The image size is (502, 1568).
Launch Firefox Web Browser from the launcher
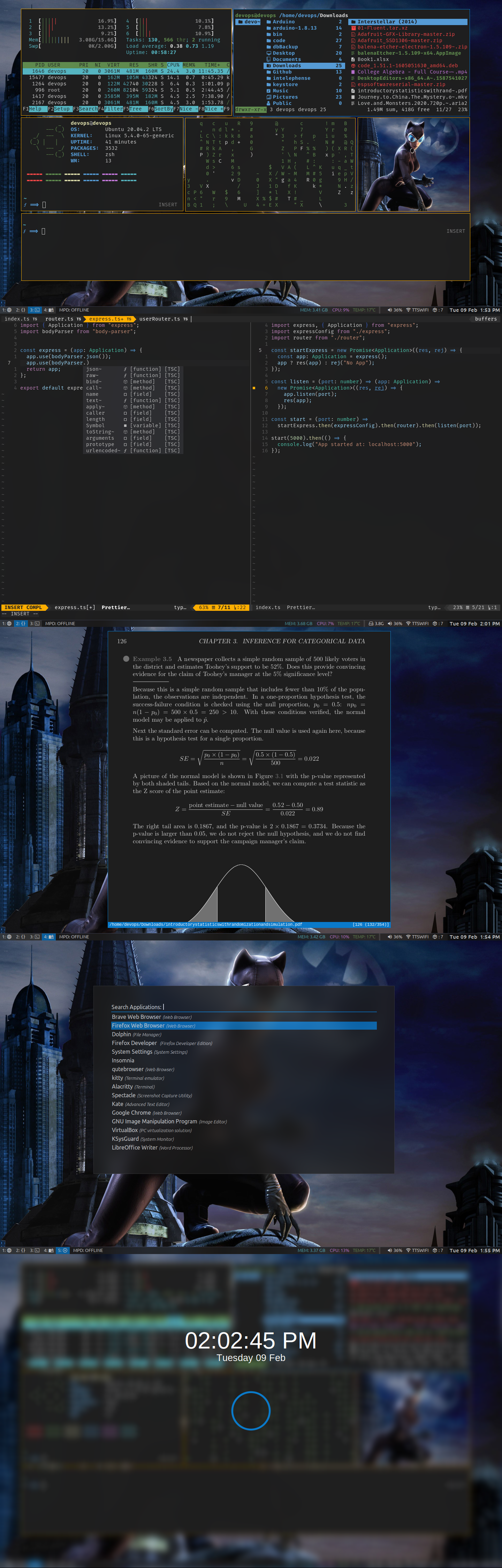click(x=244, y=1026)
